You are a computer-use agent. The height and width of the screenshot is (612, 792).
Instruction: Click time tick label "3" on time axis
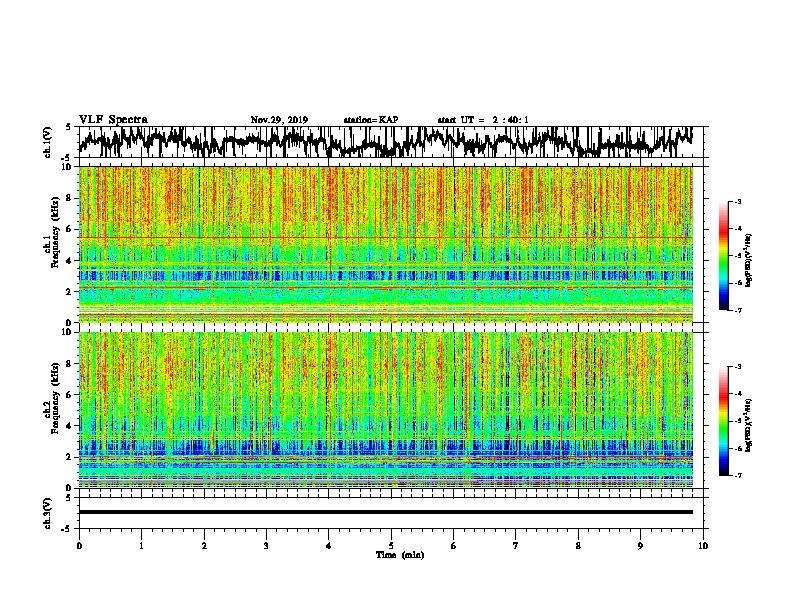pyautogui.click(x=266, y=546)
